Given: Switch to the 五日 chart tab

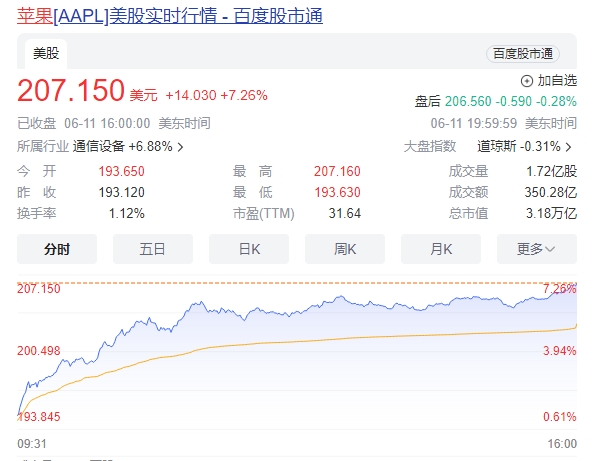Looking at the screenshot, I should click(x=153, y=249).
